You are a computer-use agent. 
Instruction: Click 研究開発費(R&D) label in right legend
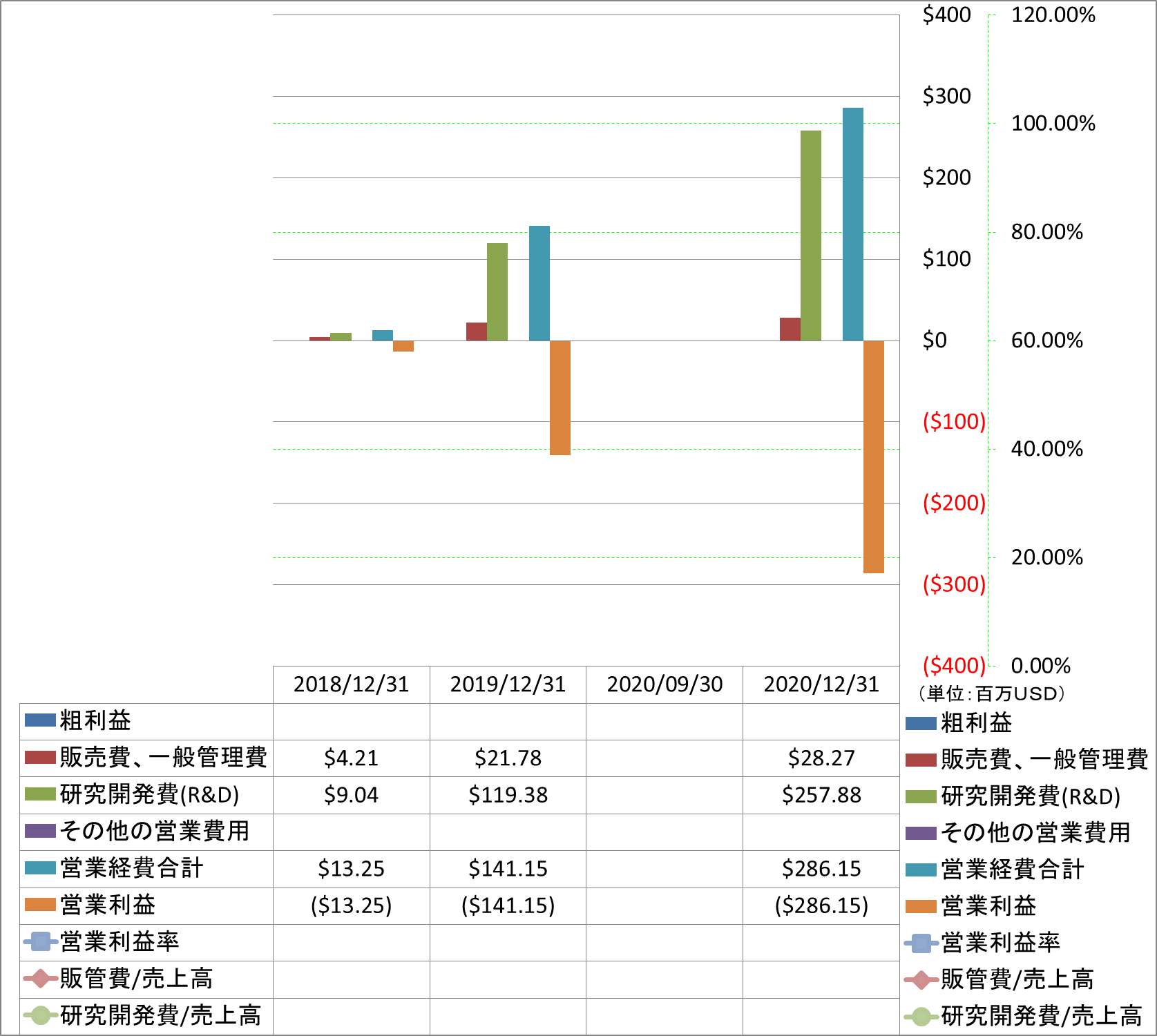(x=1030, y=796)
